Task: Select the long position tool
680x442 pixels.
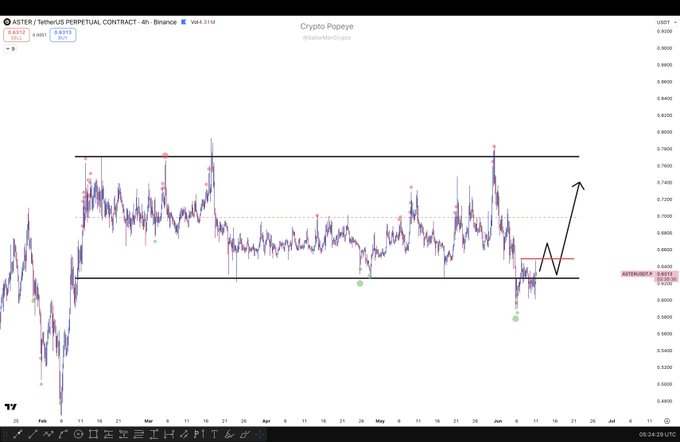Action: 108,434
